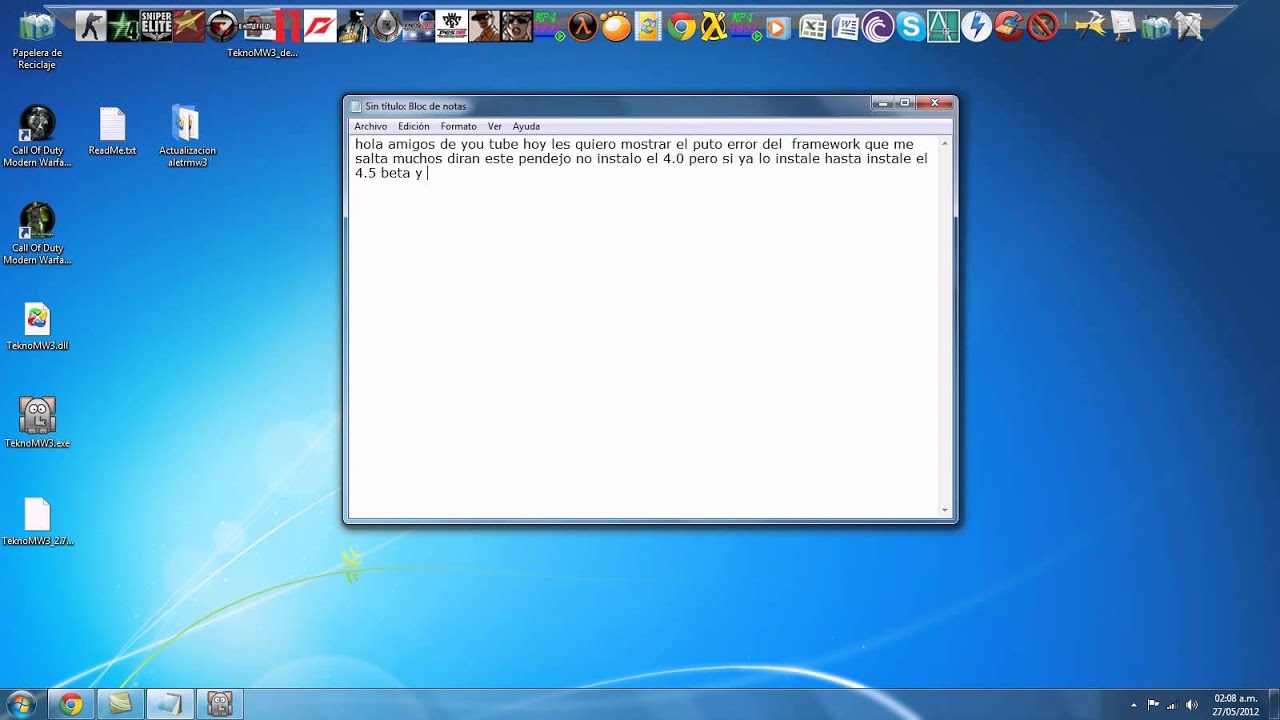Open Microsoft Word from the dock
Viewport: 1280px width, 720px height.
click(x=845, y=26)
